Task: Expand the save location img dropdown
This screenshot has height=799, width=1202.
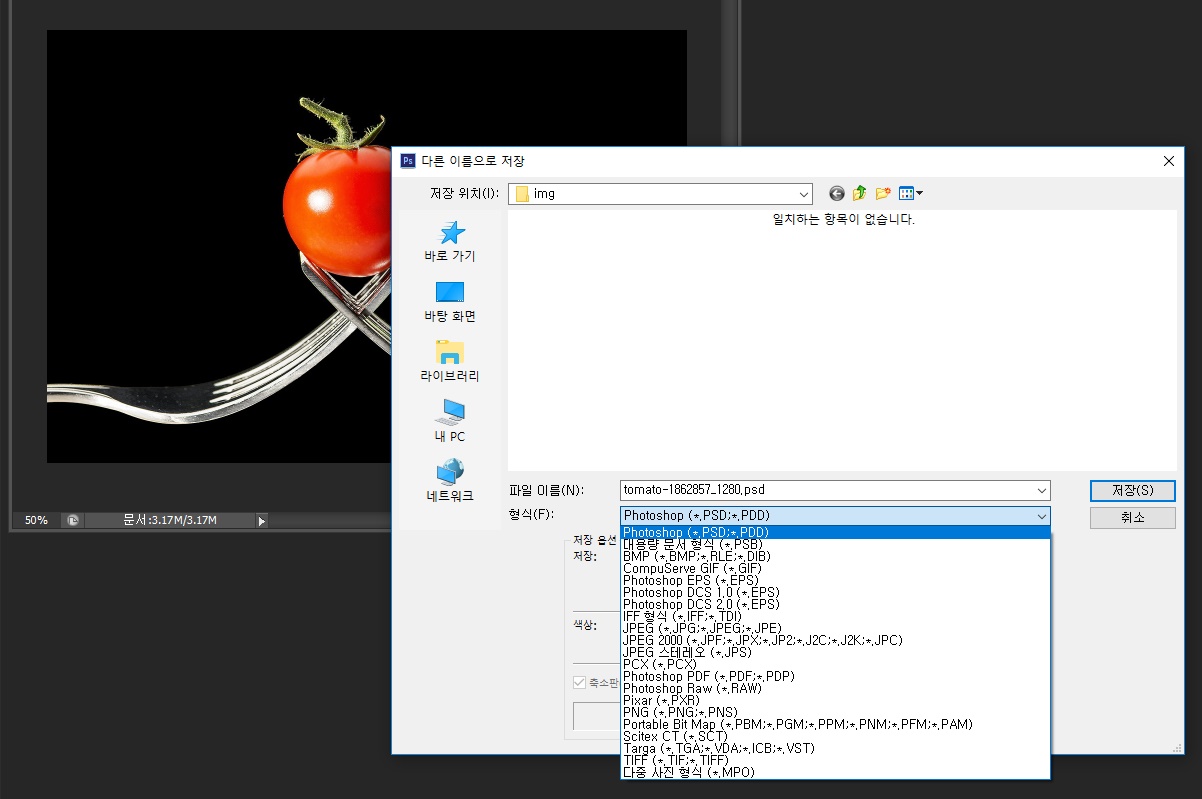Action: coord(804,194)
